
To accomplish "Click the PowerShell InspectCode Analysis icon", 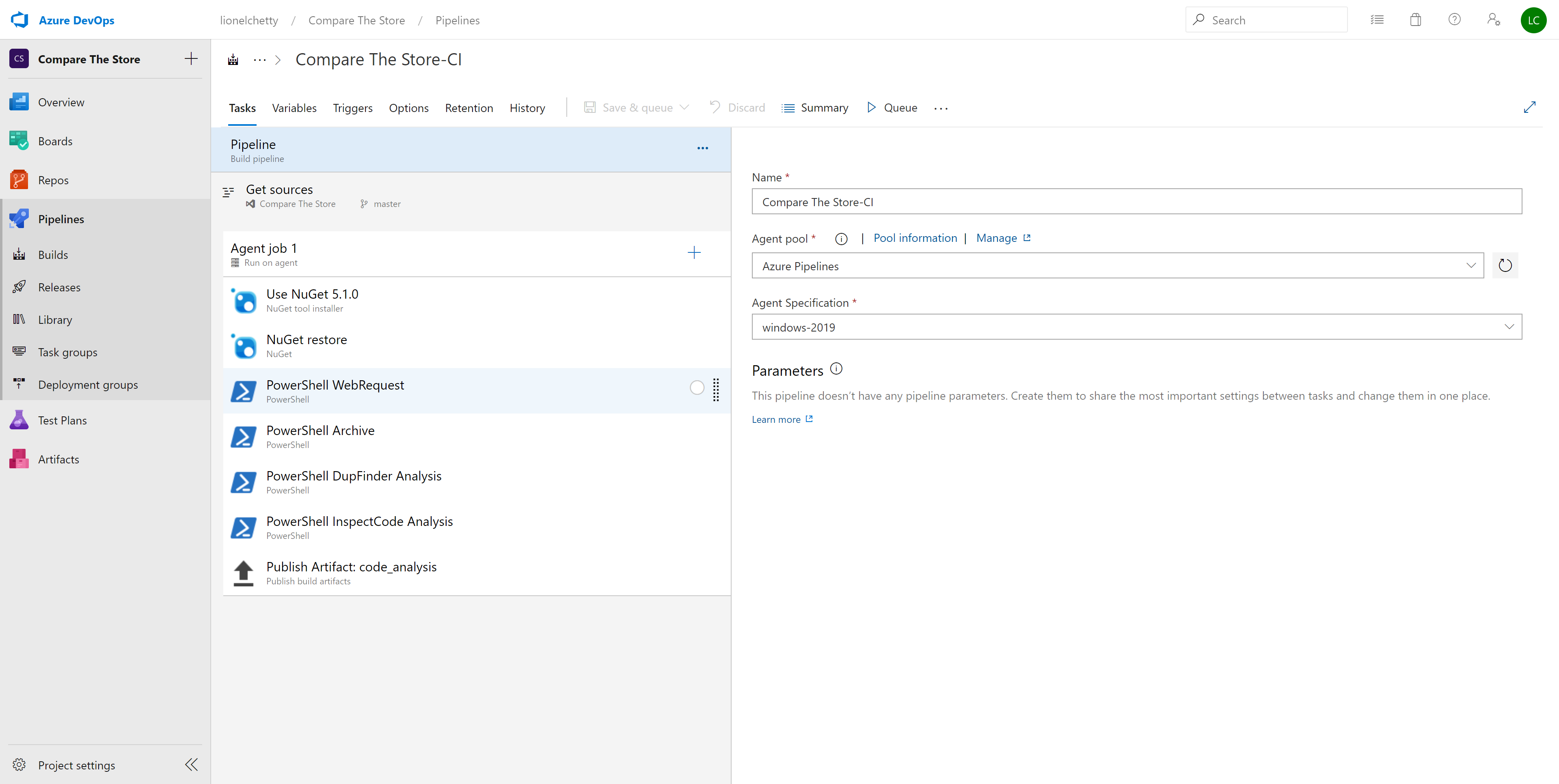I will coord(243,525).
